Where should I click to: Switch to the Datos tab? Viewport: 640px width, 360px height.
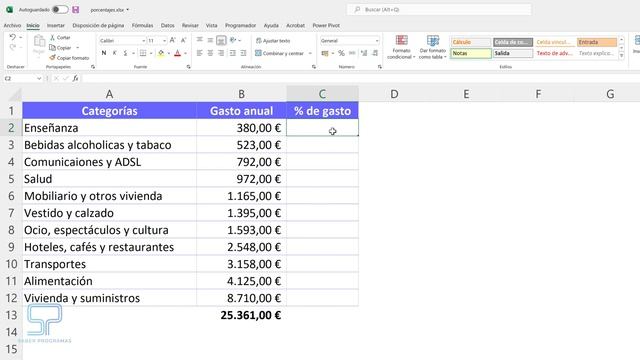pyautogui.click(x=167, y=25)
